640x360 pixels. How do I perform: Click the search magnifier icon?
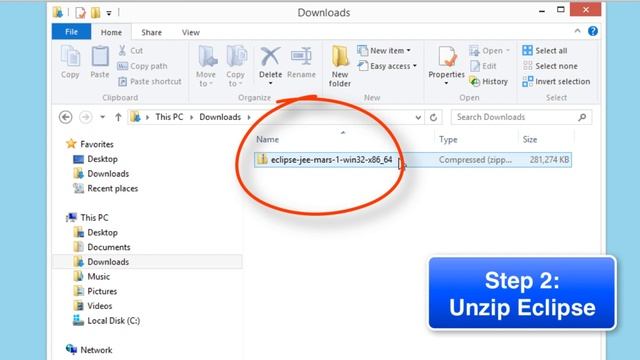click(582, 117)
